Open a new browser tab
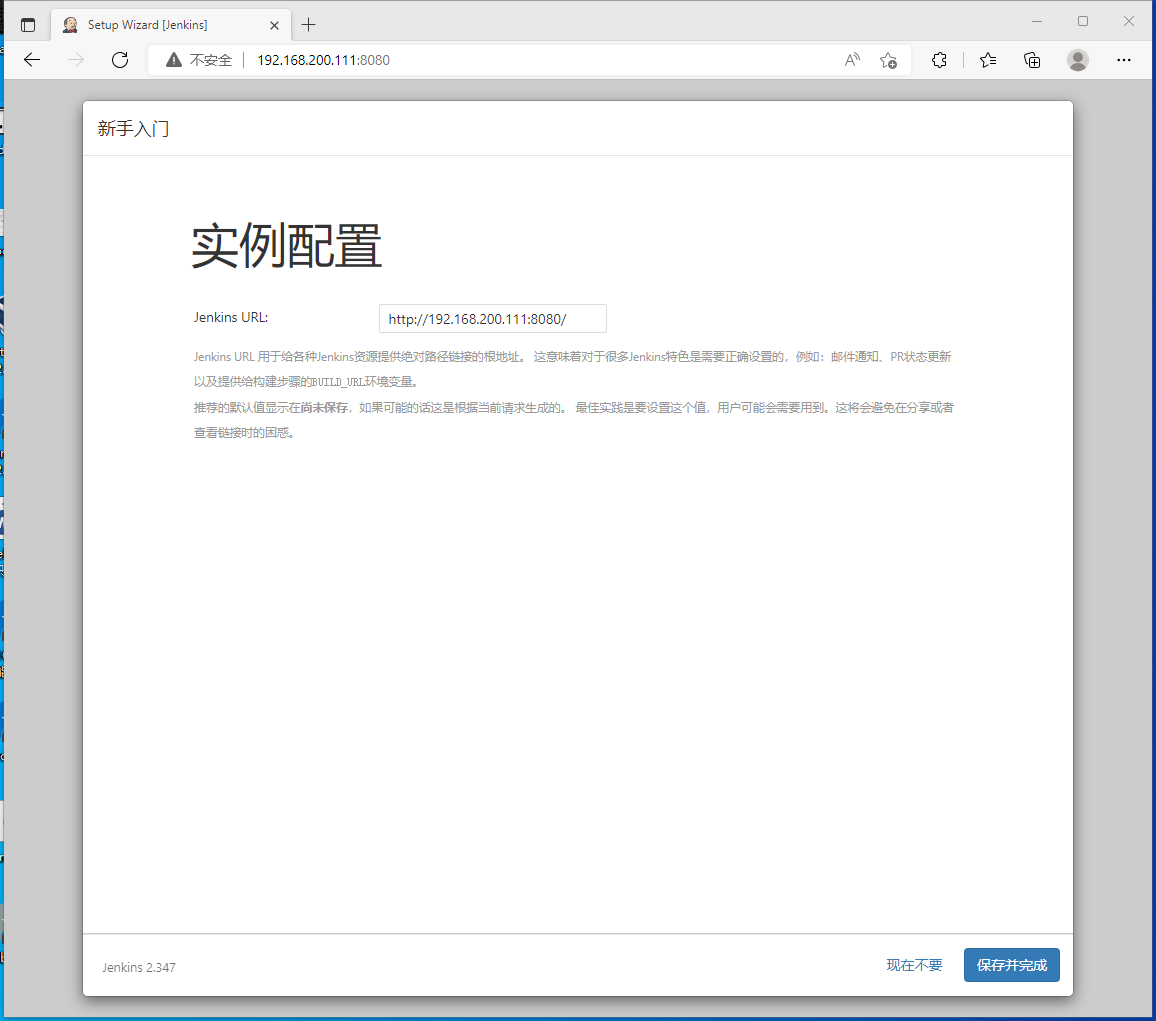 [x=309, y=25]
